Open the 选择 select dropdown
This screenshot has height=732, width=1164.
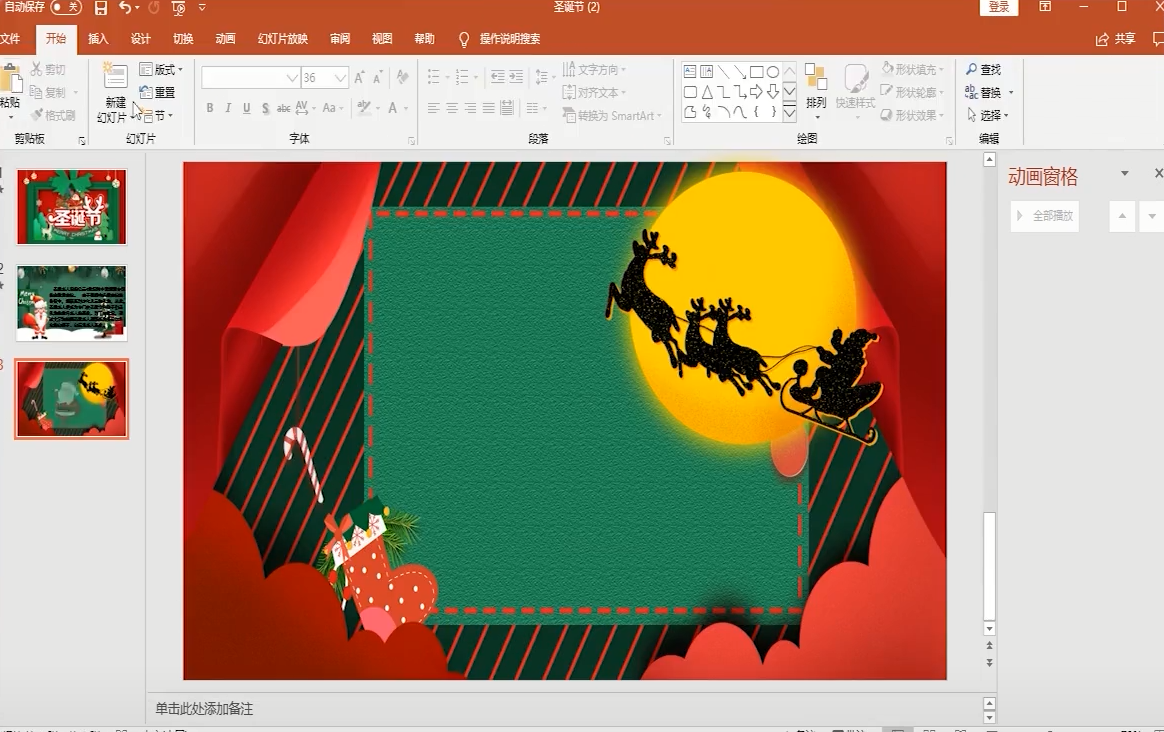[987, 115]
